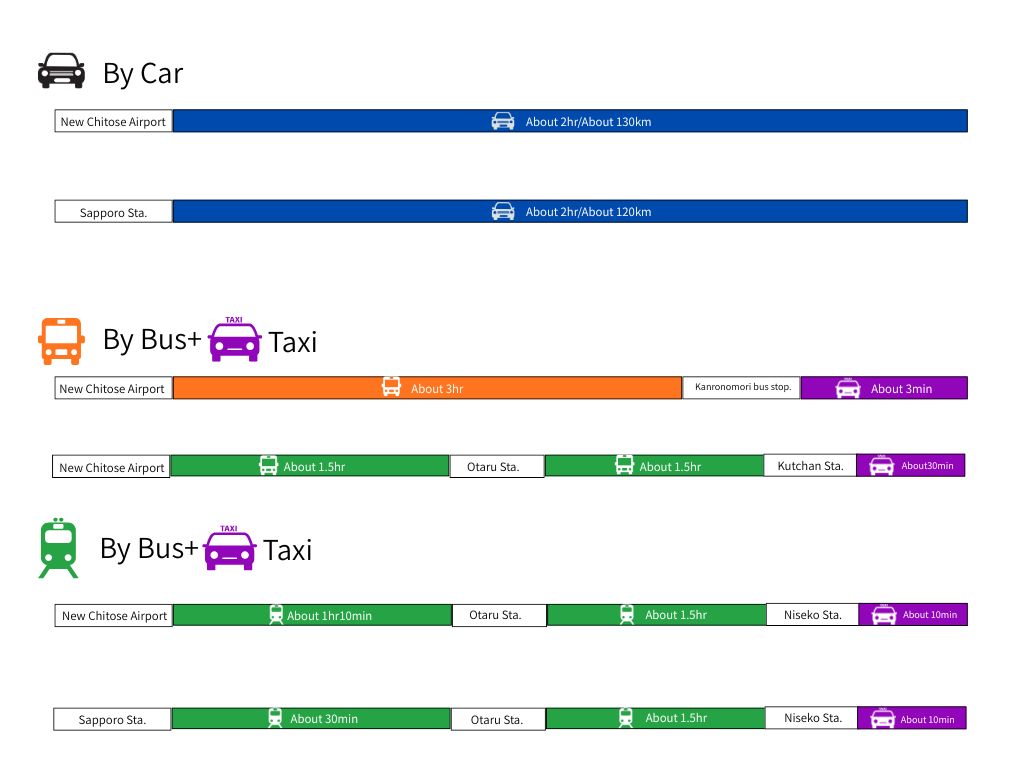The width and height of the screenshot is (1024, 768).
Task: Click taxi icon in the About30min purple bar
Action: click(881, 465)
